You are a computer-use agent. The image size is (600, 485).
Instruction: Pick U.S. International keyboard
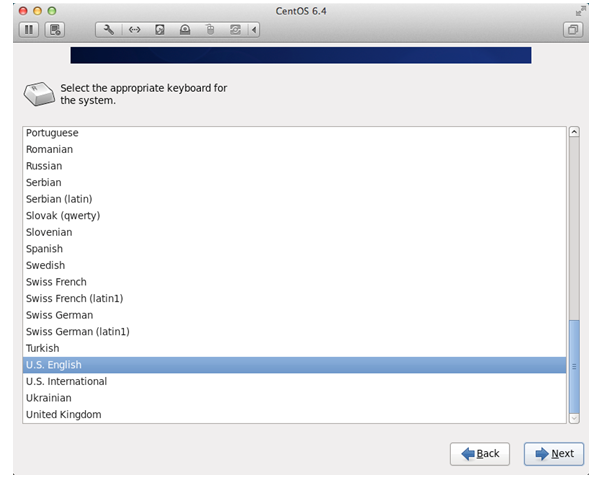[x=66, y=381]
